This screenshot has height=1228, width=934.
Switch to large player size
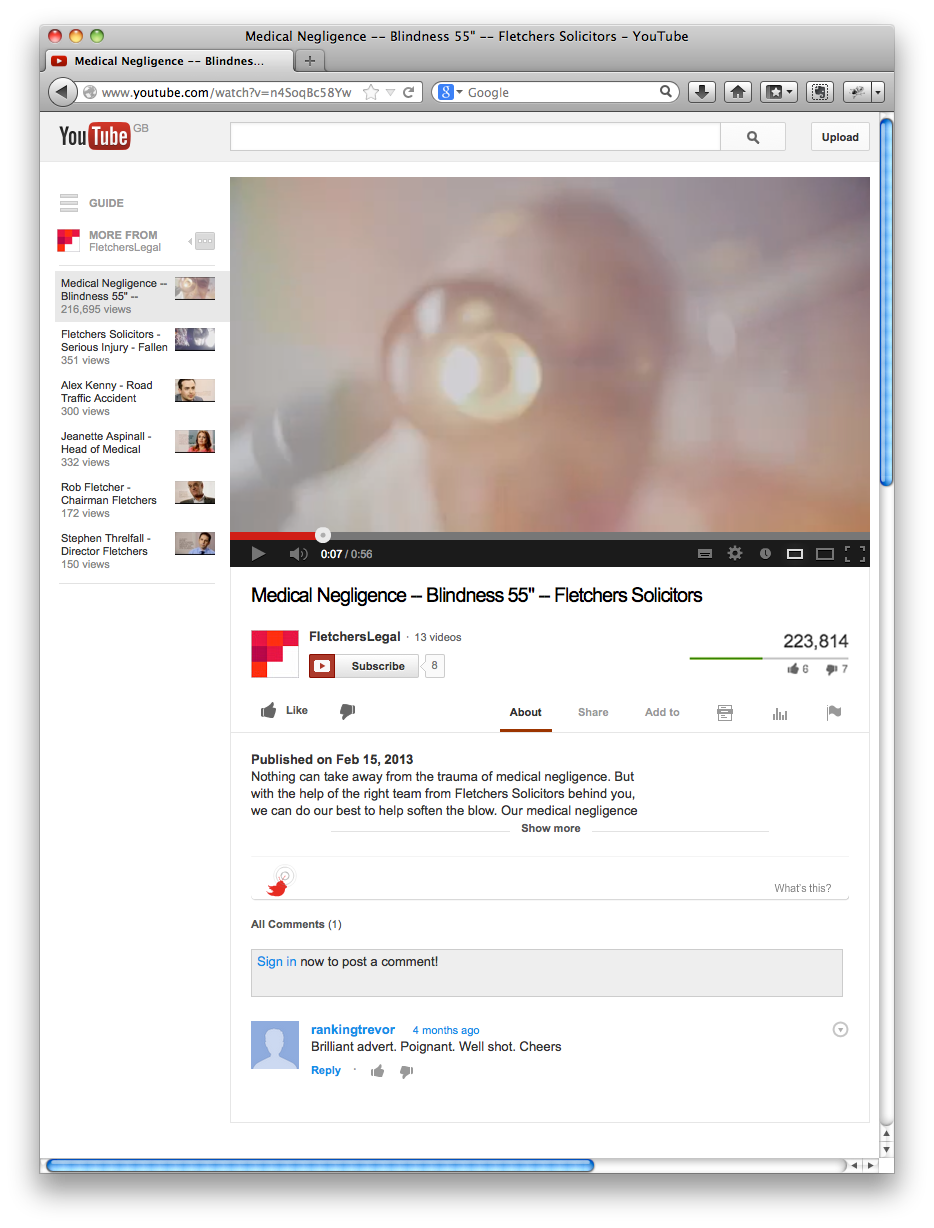point(825,553)
